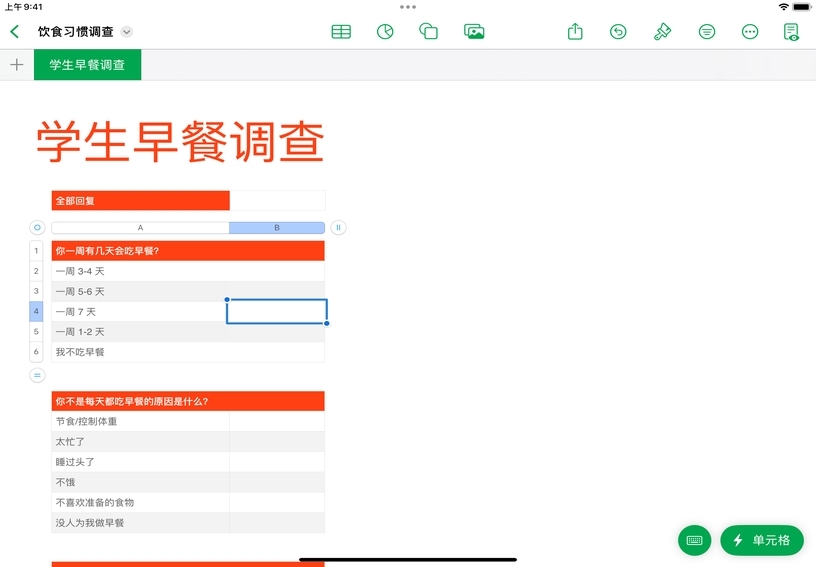816x567 pixels.
Task: Open the organize and filter menu
Action: pyautogui.click(x=706, y=32)
